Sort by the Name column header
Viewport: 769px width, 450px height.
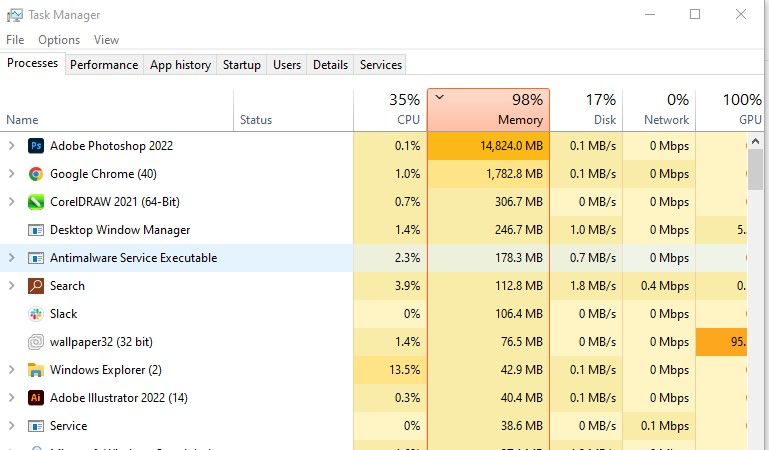tap(117, 110)
